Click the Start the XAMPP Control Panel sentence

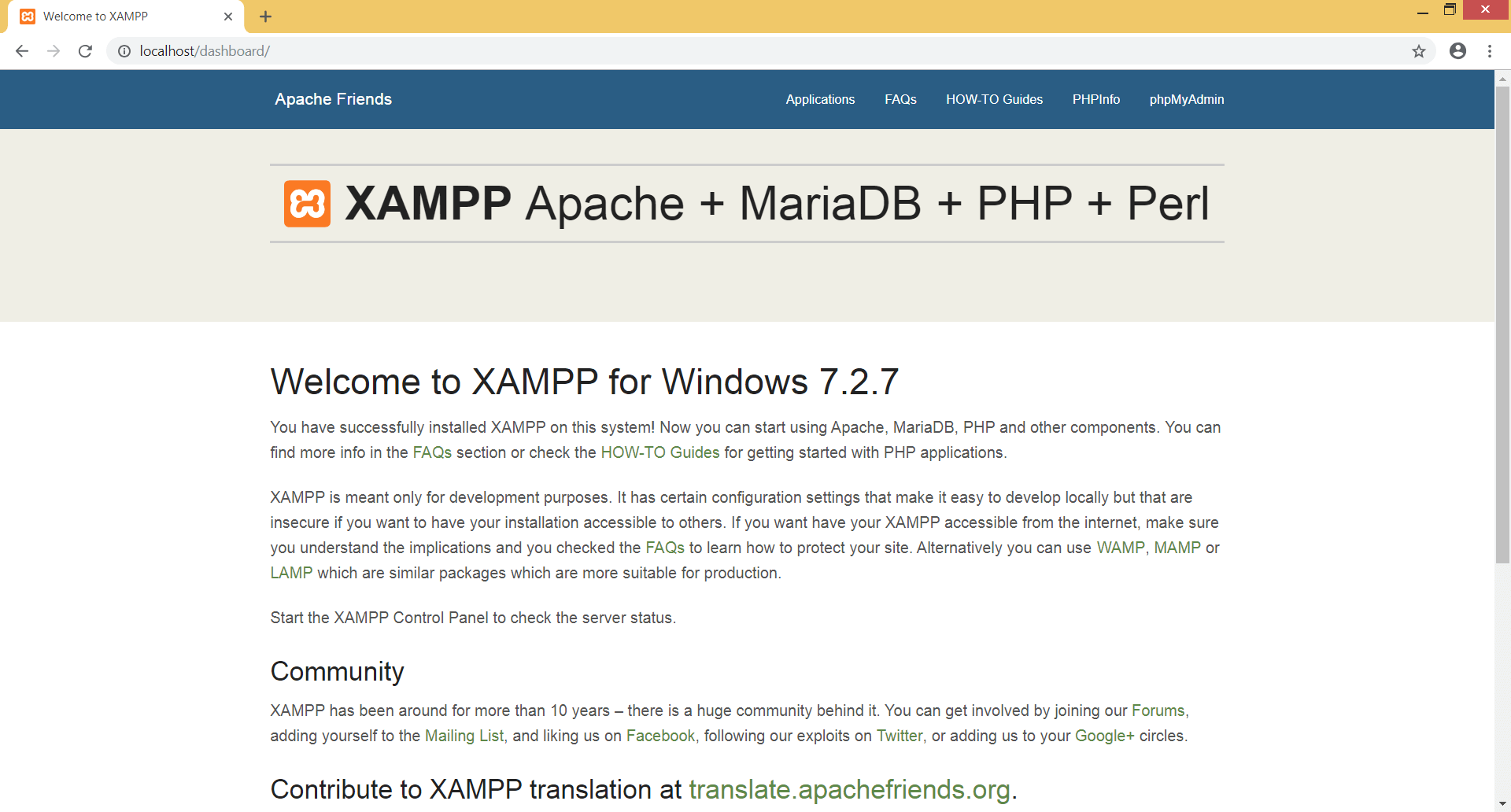(473, 618)
